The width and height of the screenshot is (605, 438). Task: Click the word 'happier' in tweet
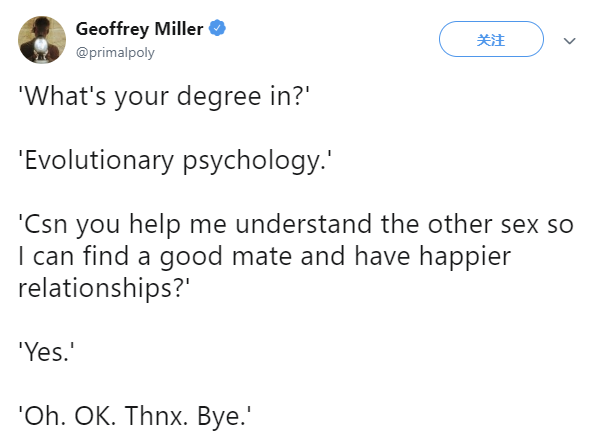pyautogui.click(x=465, y=256)
